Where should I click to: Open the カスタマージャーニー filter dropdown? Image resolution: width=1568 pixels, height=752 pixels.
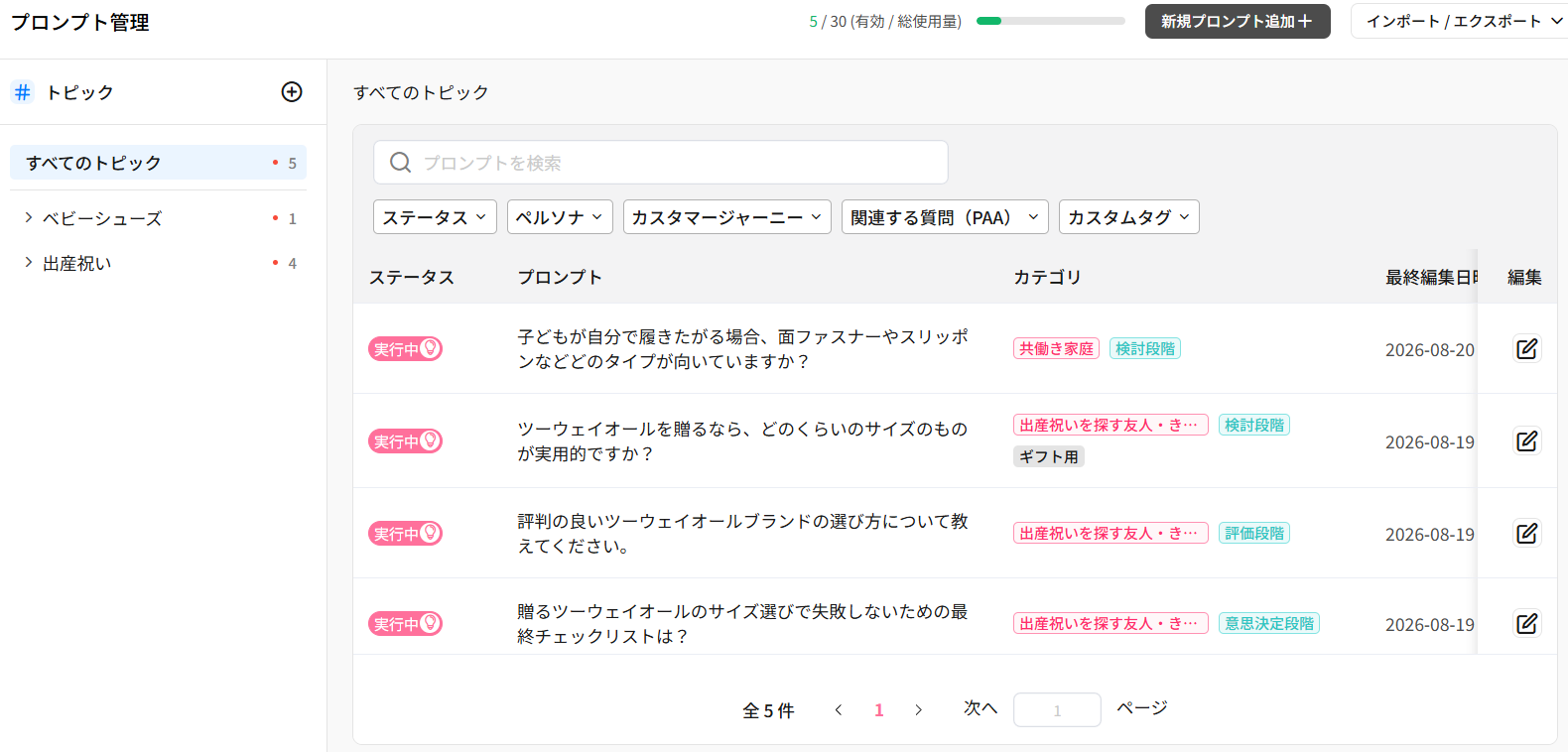pyautogui.click(x=727, y=217)
